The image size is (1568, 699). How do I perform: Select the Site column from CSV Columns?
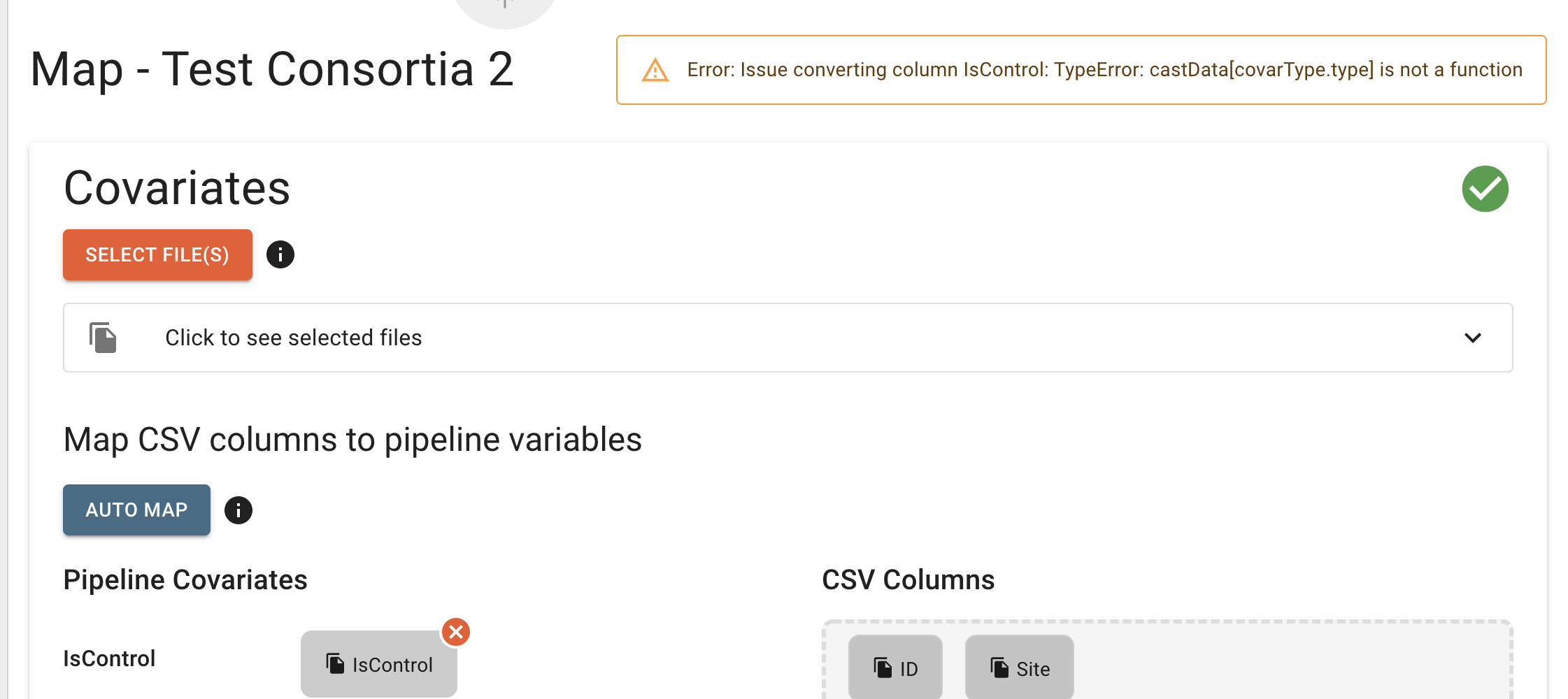[1019, 668]
